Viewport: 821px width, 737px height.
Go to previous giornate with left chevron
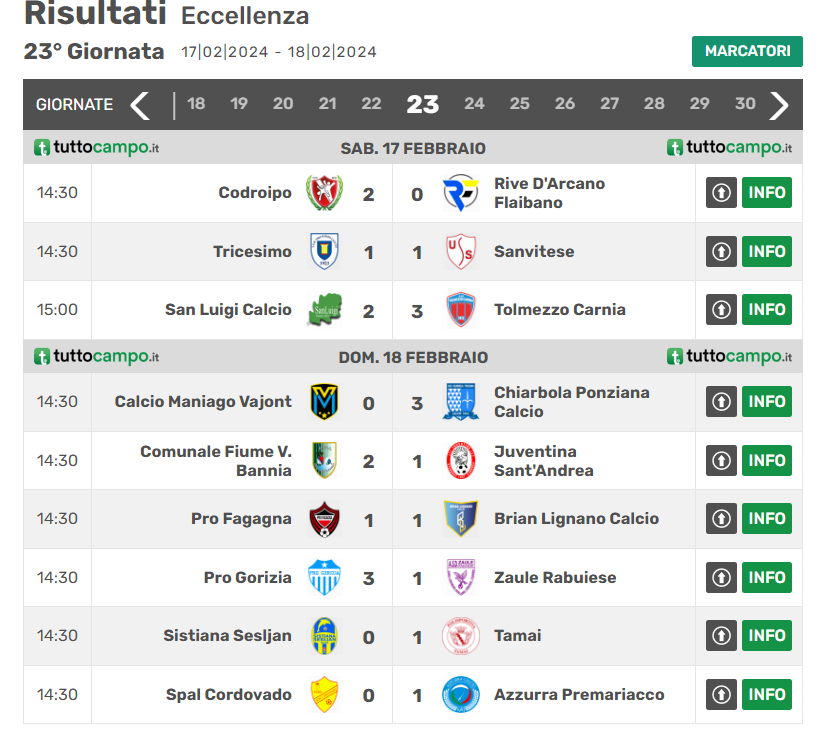click(x=140, y=105)
